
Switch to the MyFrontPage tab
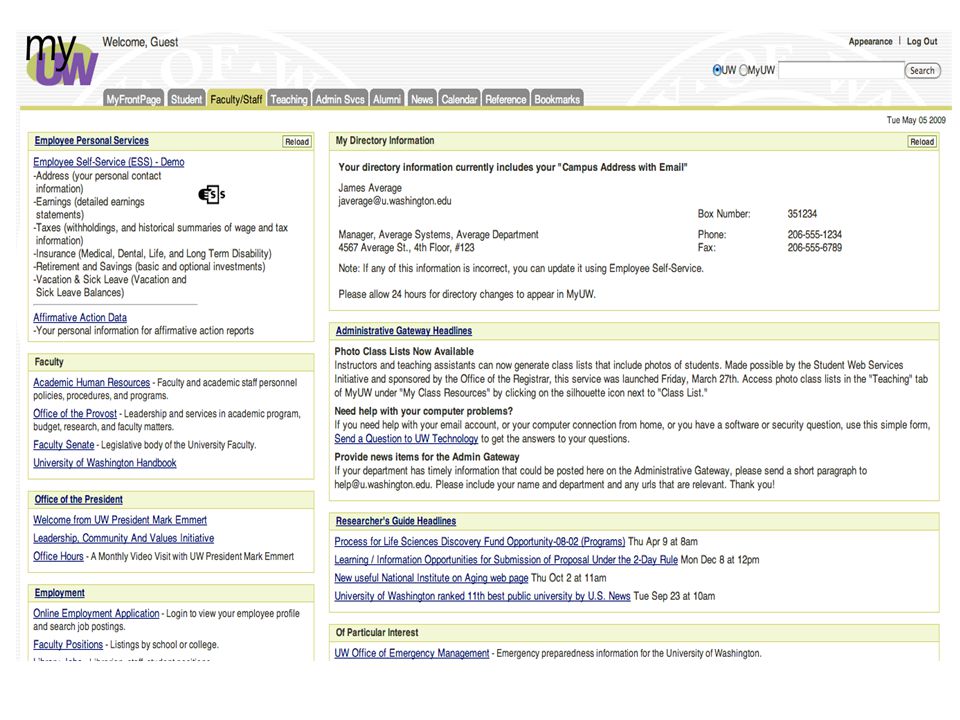click(133, 99)
